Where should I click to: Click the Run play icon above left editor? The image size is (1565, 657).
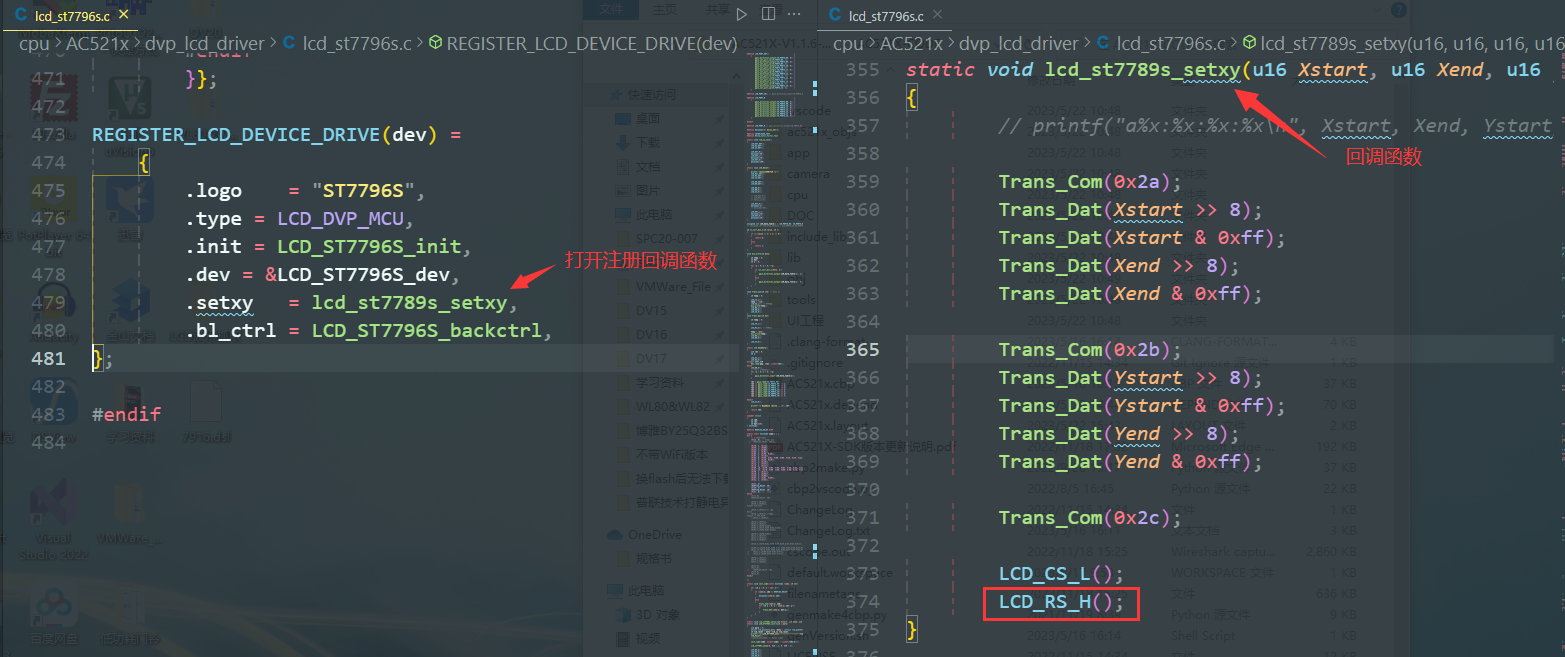tap(741, 15)
